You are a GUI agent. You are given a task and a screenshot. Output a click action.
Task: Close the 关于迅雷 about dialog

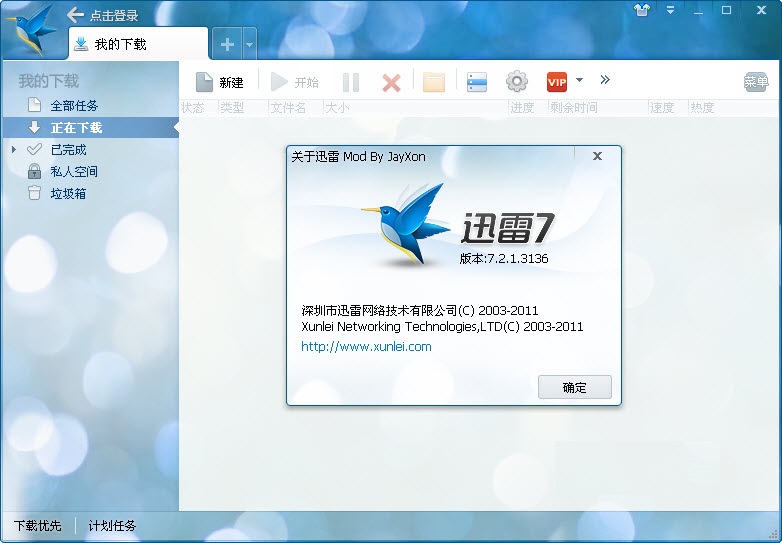click(597, 156)
